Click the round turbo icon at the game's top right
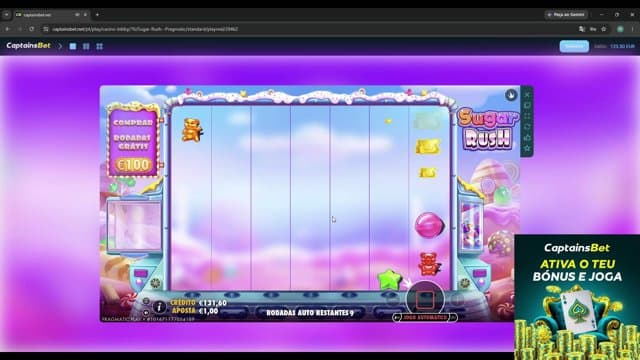Image resolution: width=640 pixels, height=360 pixels. pyautogui.click(x=511, y=95)
